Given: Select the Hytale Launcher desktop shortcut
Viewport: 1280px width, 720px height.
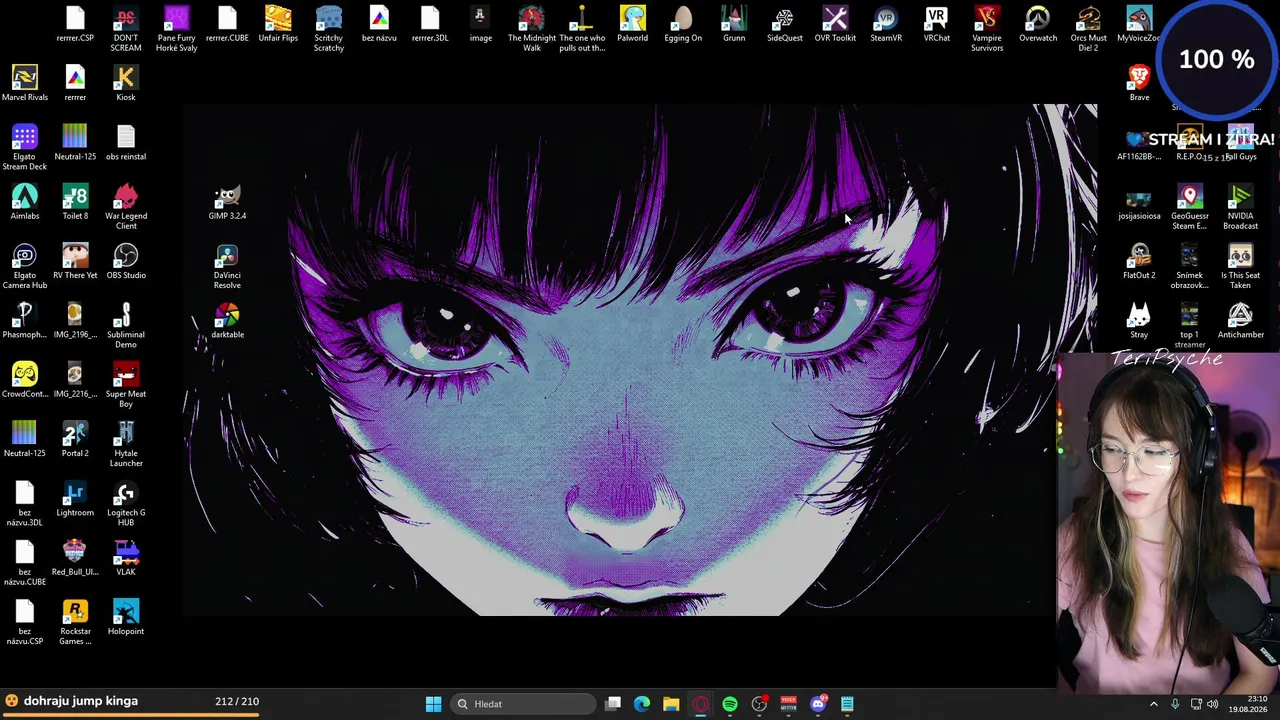Looking at the screenshot, I should [126, 445].
